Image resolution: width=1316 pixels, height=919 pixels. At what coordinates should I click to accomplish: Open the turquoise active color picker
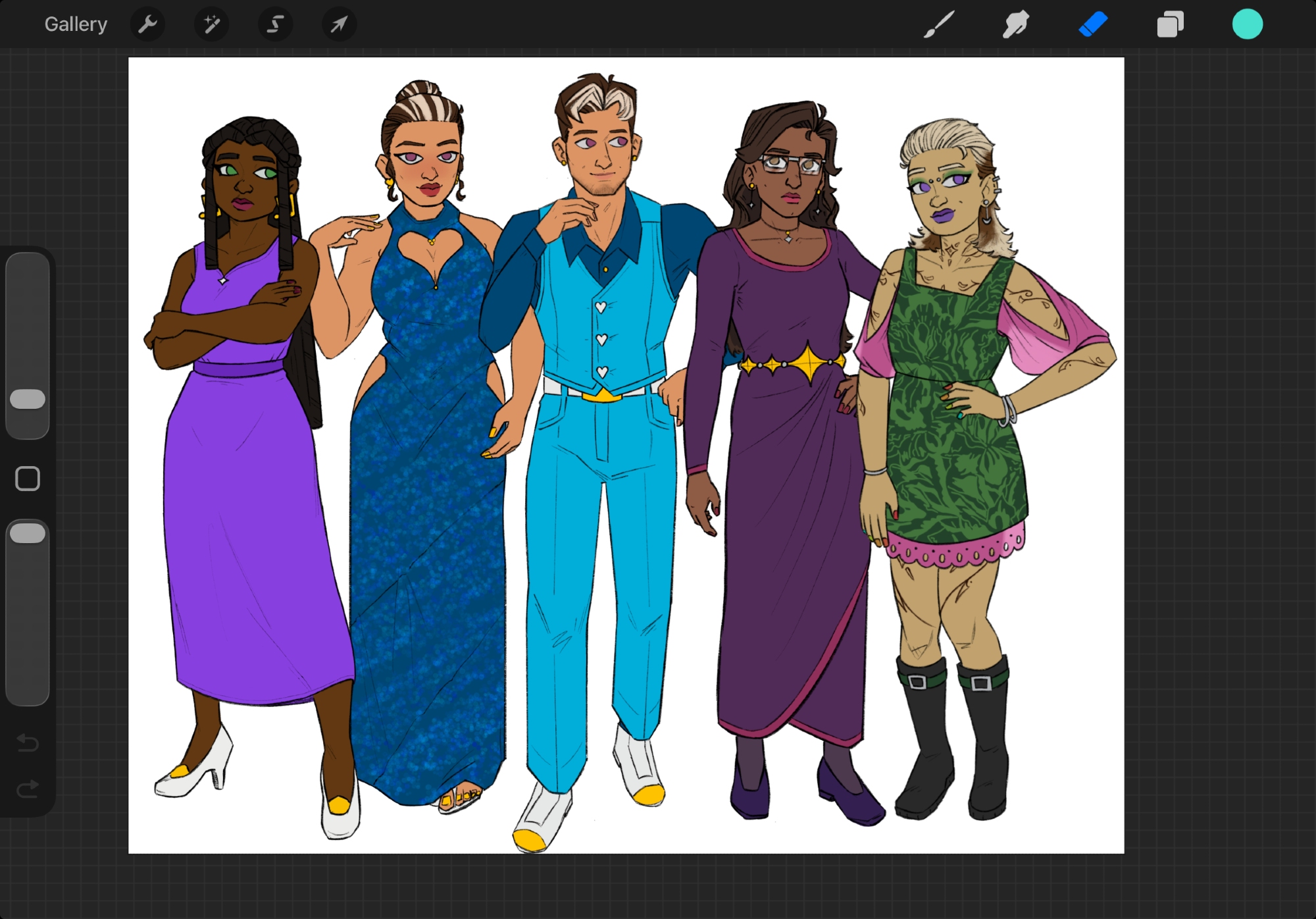point(1247,25)
